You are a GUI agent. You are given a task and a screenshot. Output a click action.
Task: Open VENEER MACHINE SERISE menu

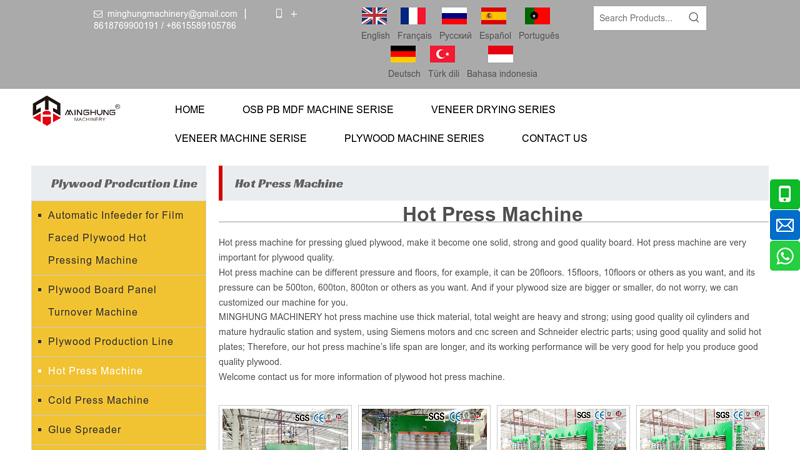(241, 138)
